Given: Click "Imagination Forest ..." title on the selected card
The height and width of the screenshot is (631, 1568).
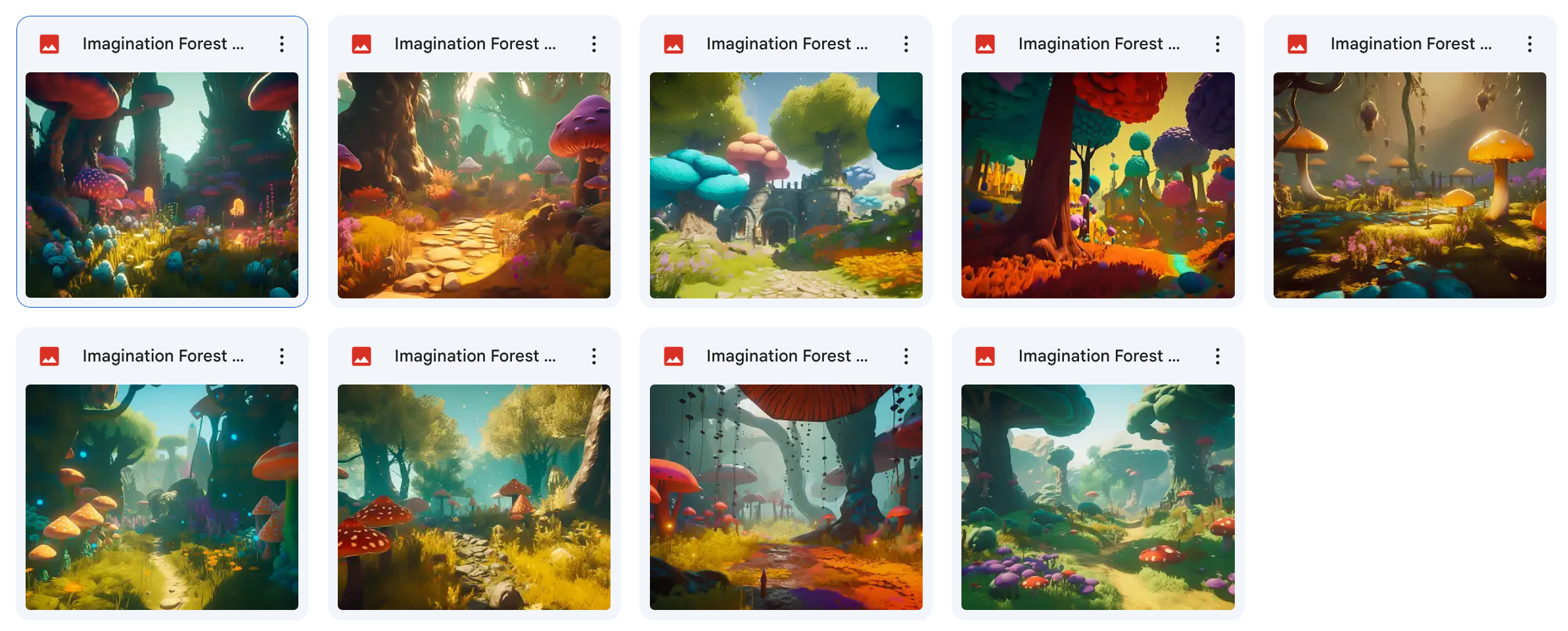Looking at the screenshot, I should point(163,44).
